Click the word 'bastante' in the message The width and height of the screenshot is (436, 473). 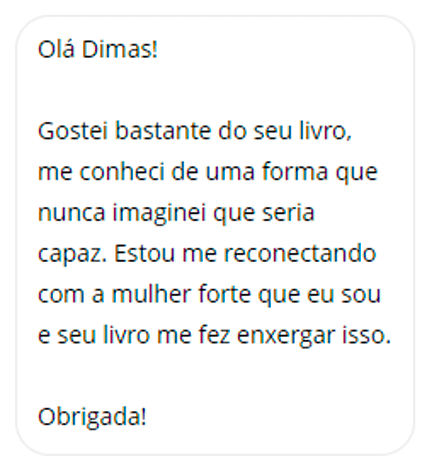(x=163, y=131)
